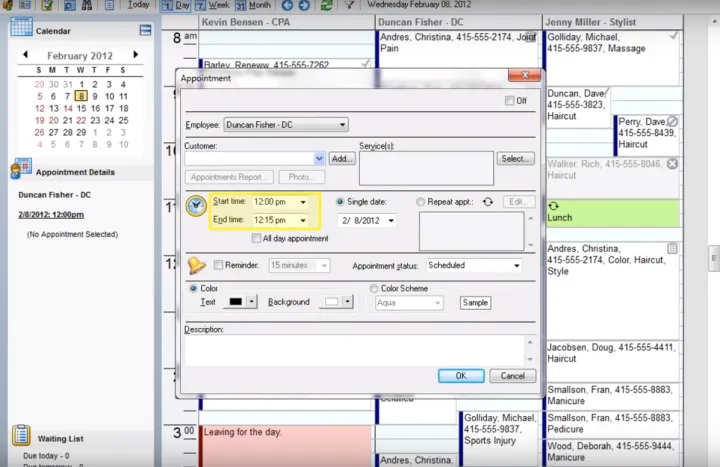Click the binoculars search icon in toolbar
Screen dimensions: 720x467
[x=86, y=5]
